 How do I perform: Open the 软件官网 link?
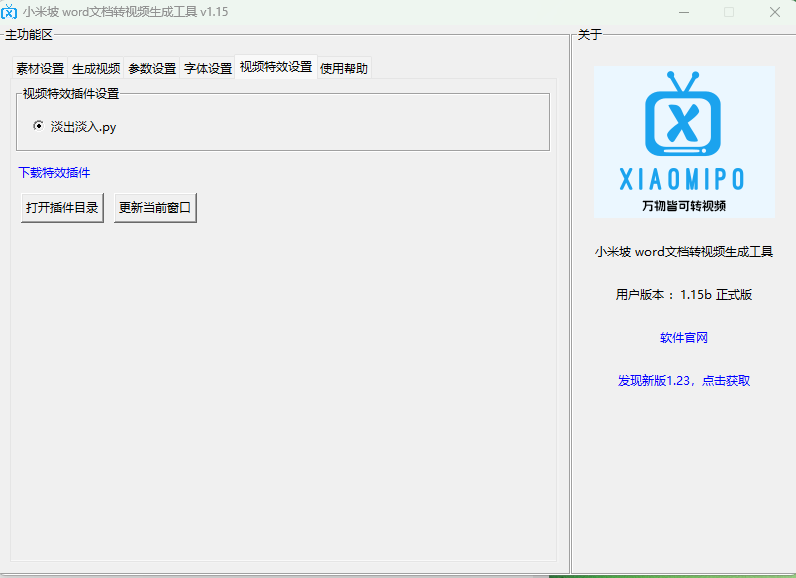click(684, 338)
